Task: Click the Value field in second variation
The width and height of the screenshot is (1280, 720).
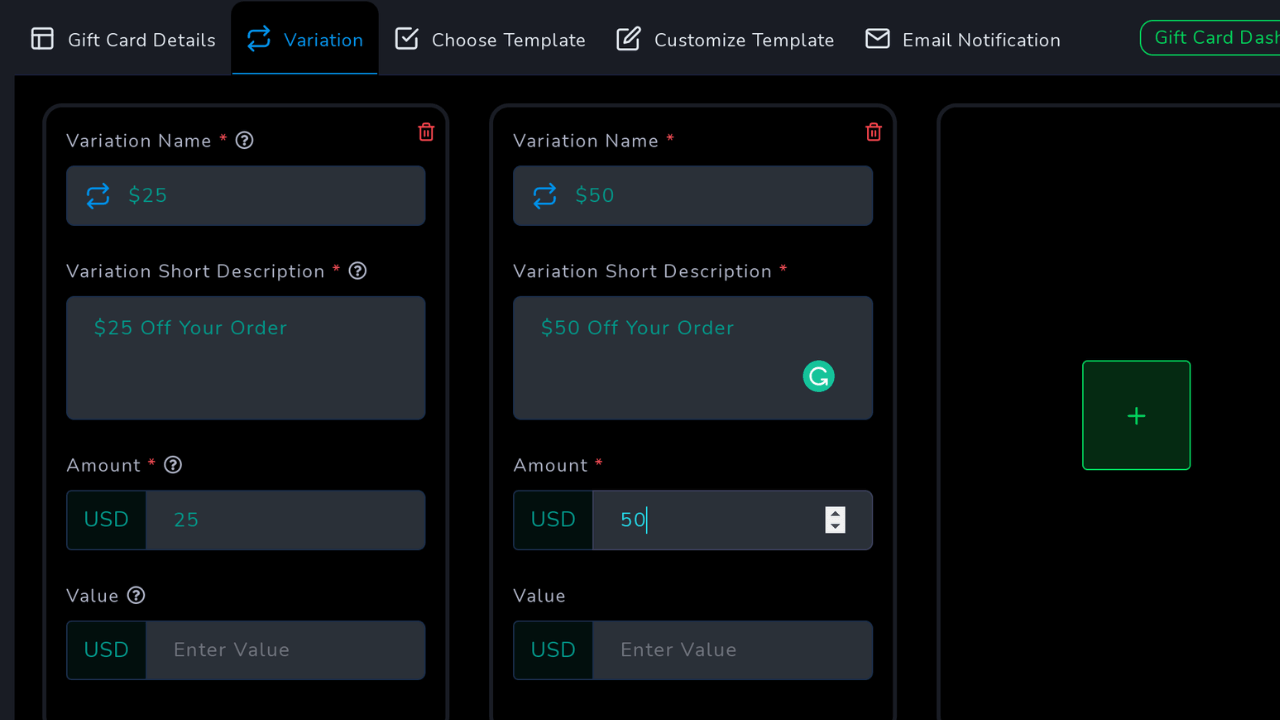Action: pyautogui.click(x=732, y=650)
